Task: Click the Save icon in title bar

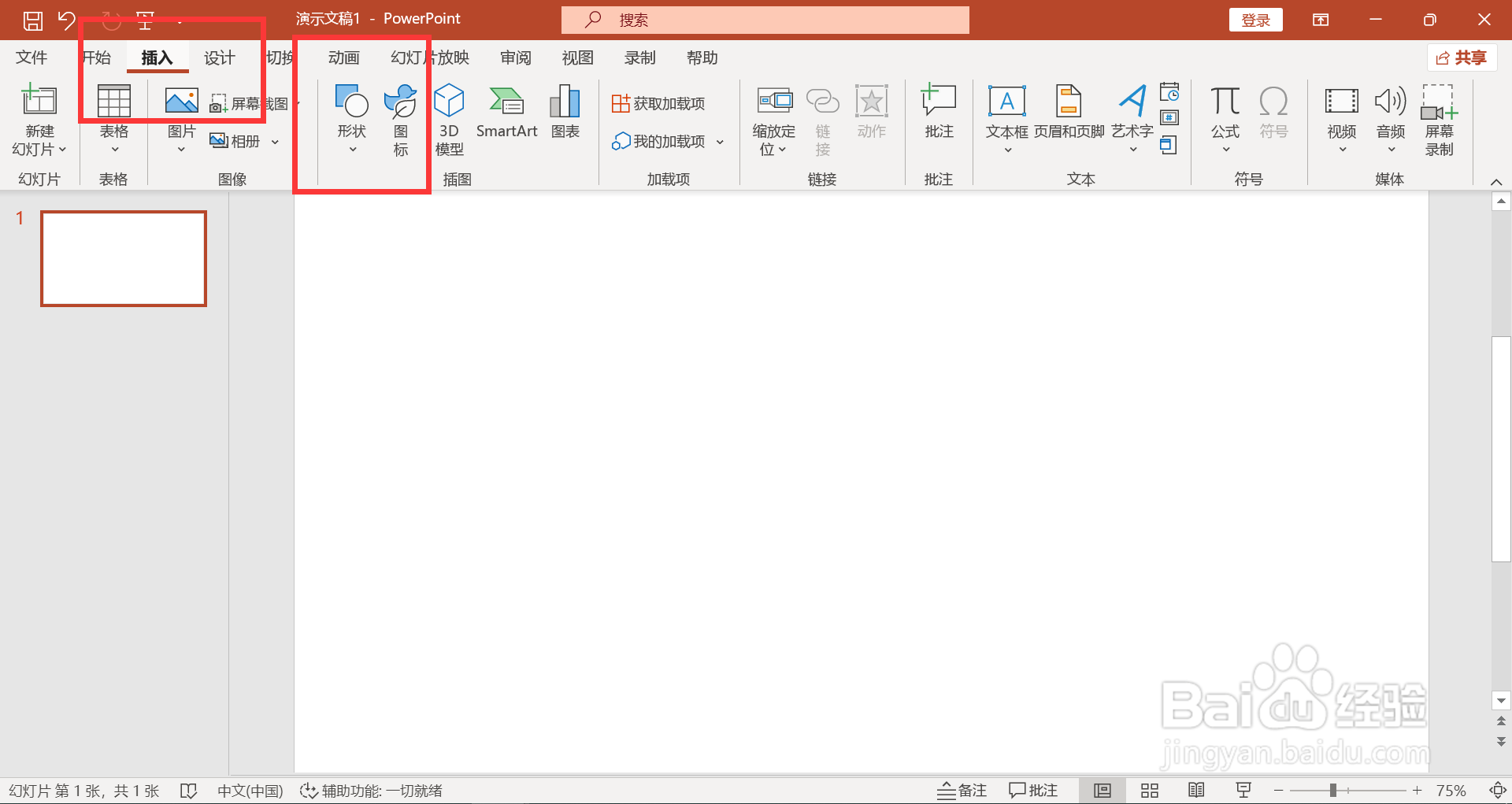Action: click(32, 20)
